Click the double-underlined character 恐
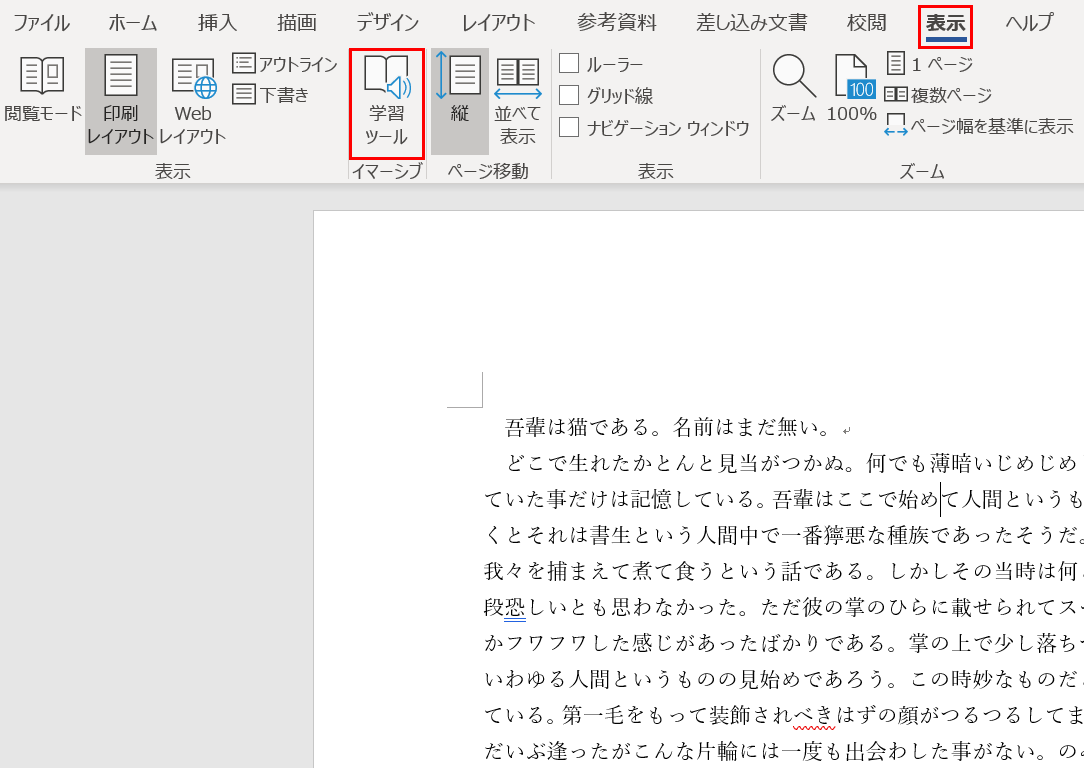The width and height of the screenshot is (1084, 768). (x=515, y=607)
